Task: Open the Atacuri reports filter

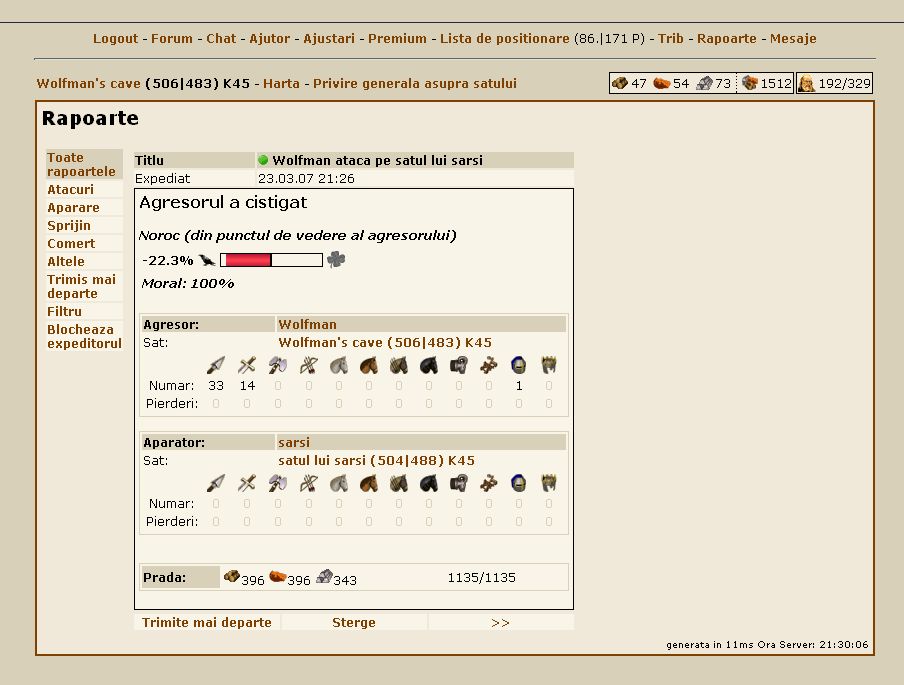Action: [x=70, y=189]
